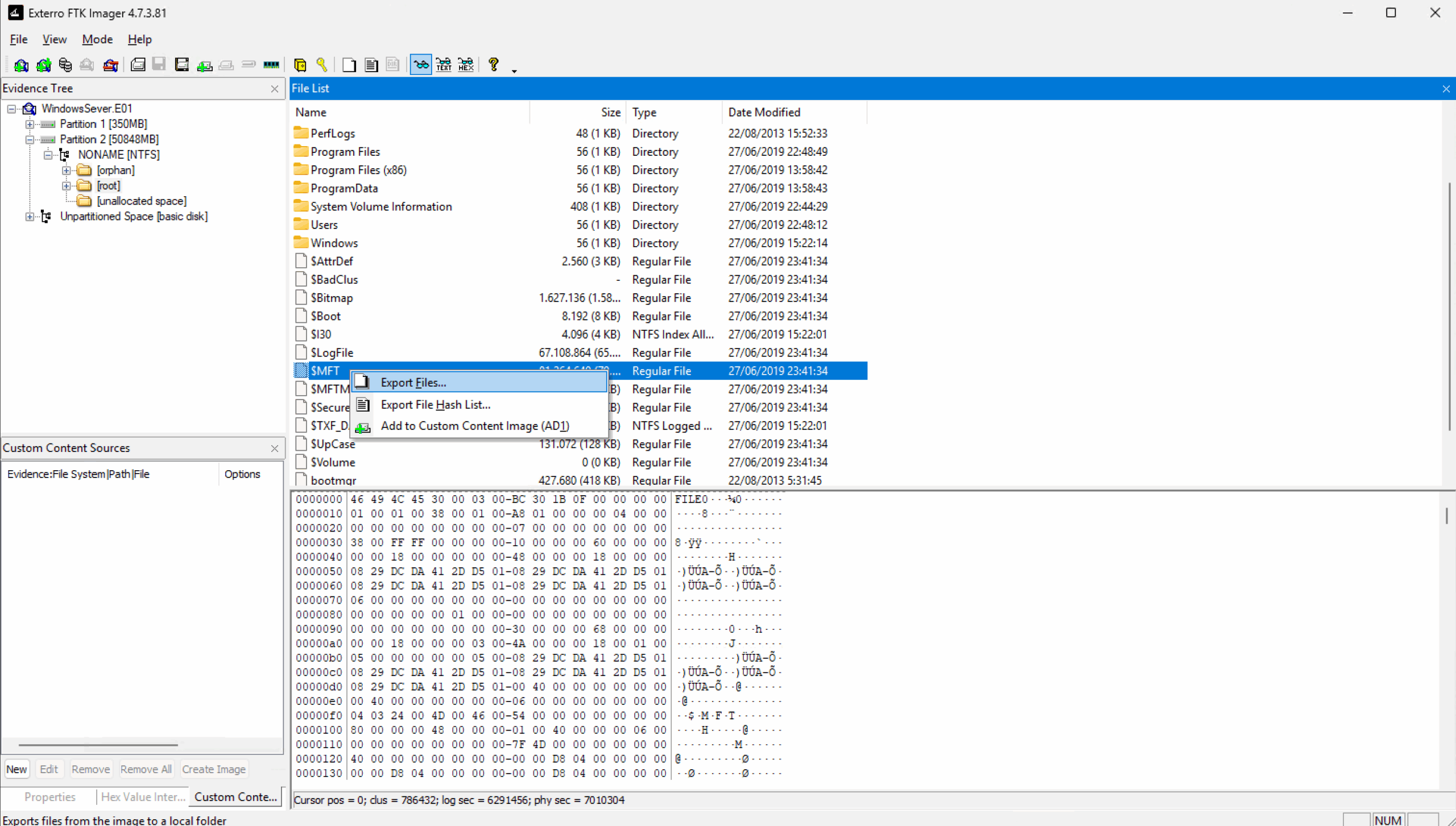Switch to the Properties tab

pyautogui.click(x=49, y=797)
